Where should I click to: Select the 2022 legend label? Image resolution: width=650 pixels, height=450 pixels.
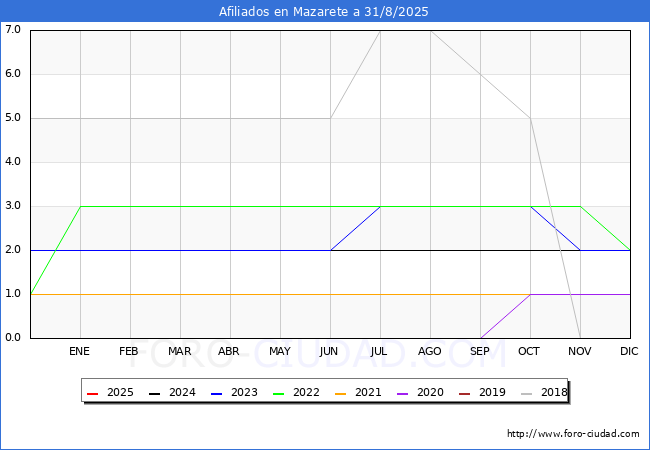click(x=306, y=392)
